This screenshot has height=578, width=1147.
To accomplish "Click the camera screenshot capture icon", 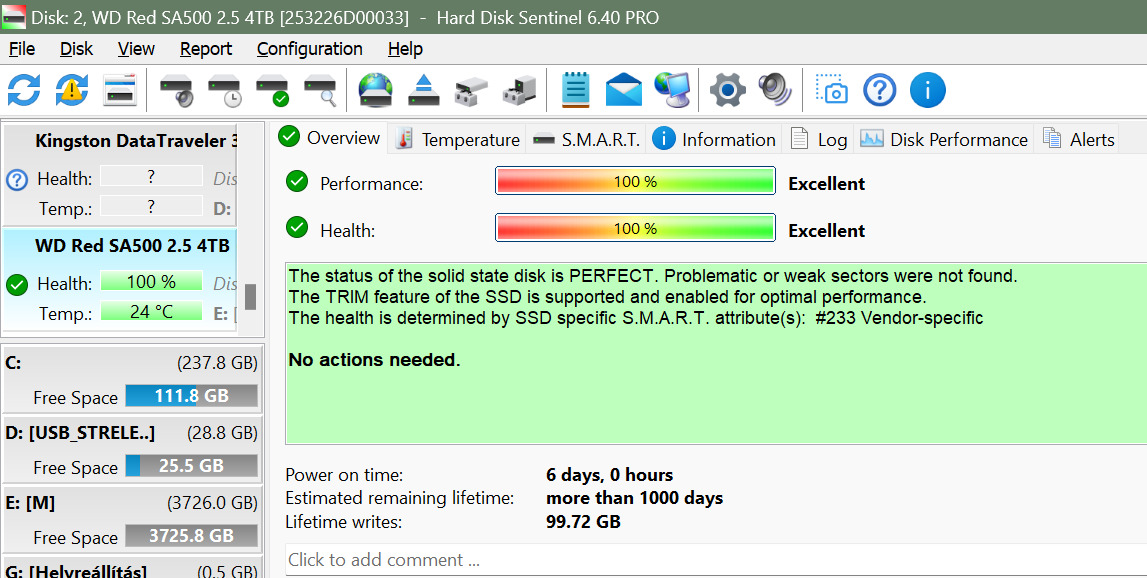I will click(832, 90).
